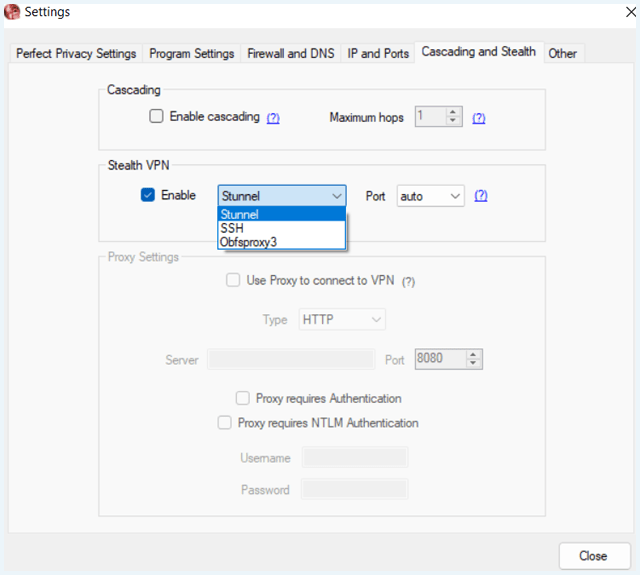Switch to the Other tab
The height and width of the screenshot is (575, 640).
click(x=562, y=53)
